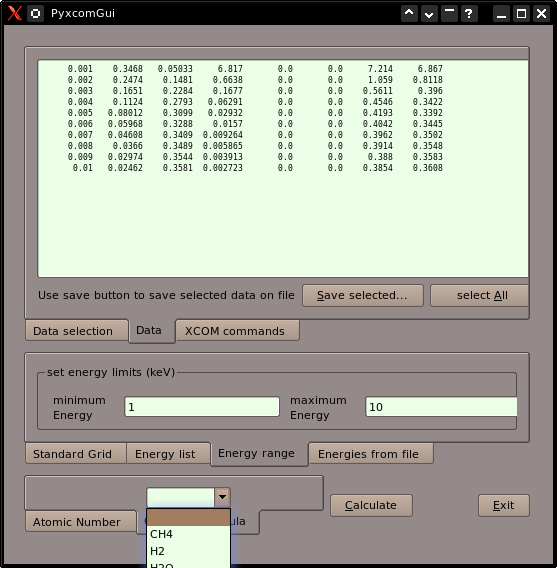Screen dimensions: 557x568
Task: Click the X11 logo icon in title bar
Action: pos(14,13)
